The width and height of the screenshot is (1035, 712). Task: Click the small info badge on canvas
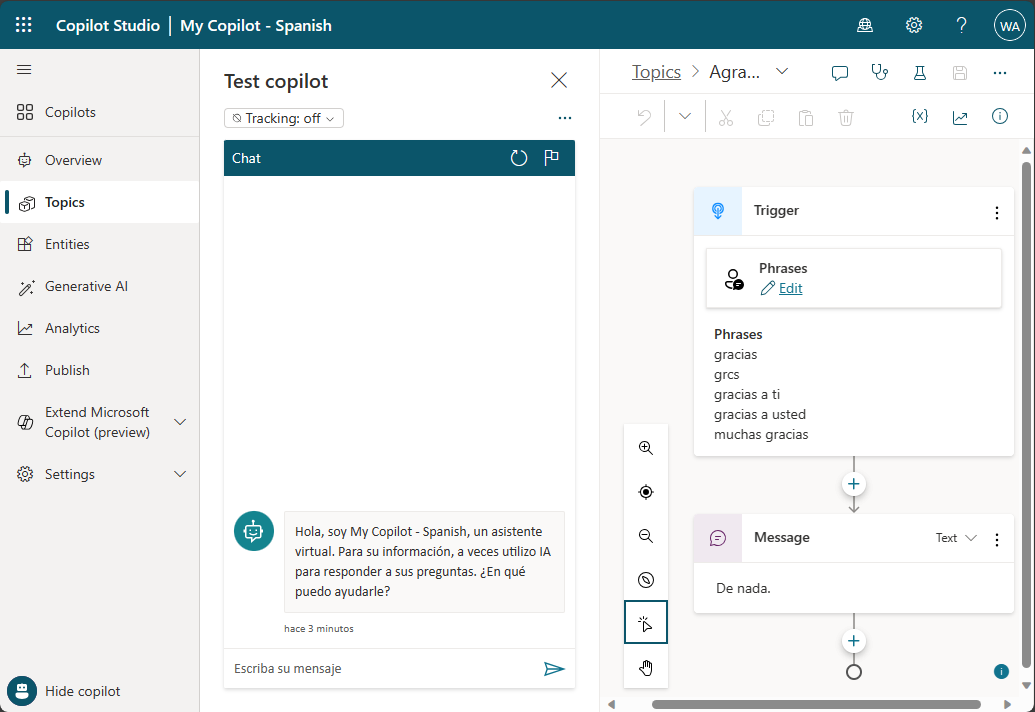coord(1001,671)
